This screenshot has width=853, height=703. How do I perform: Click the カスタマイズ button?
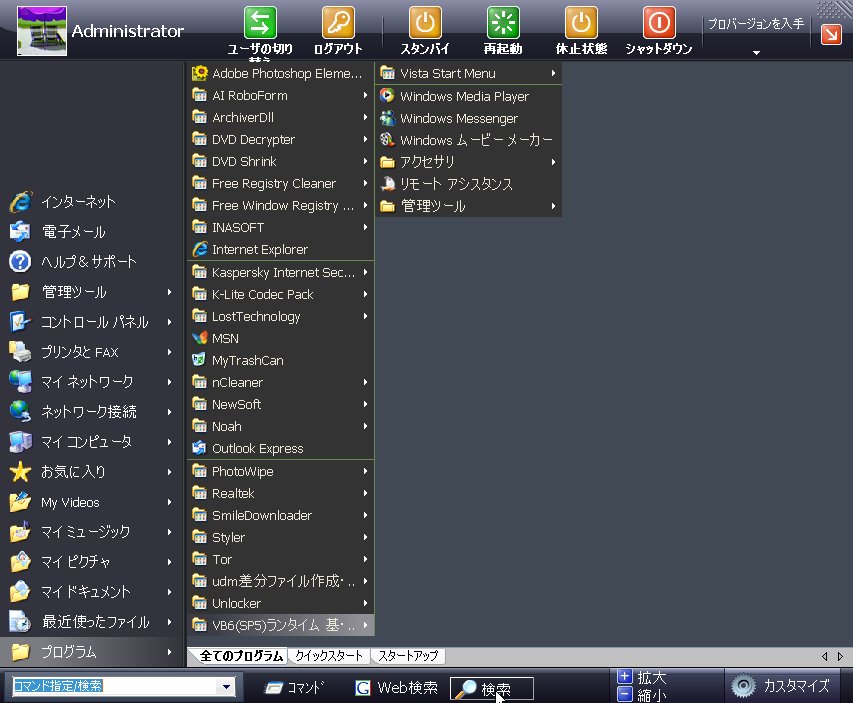782,686
